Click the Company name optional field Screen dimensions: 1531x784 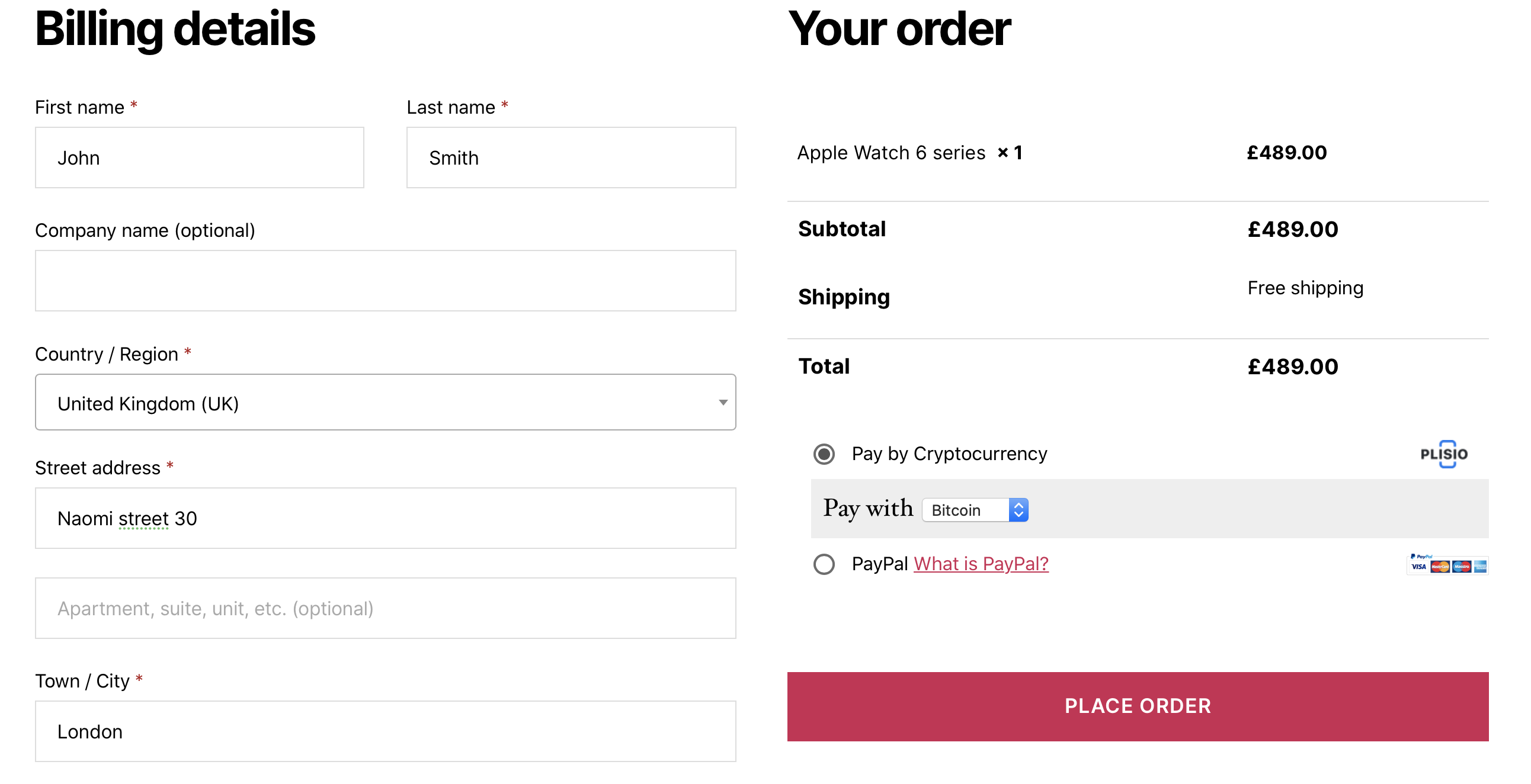pos(386,280)
